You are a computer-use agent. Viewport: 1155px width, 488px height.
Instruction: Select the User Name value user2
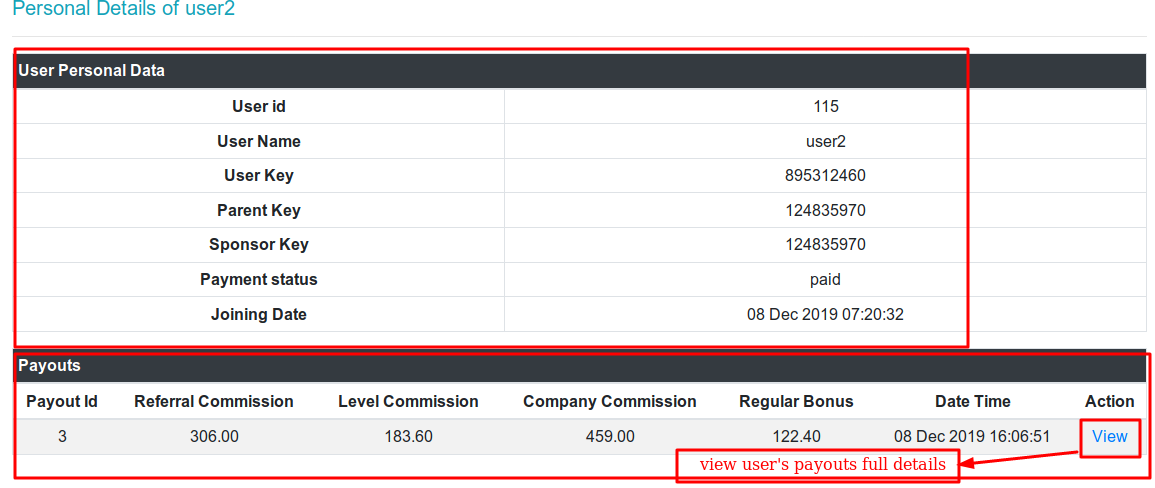pyautogui.click(x=825, y=142)
